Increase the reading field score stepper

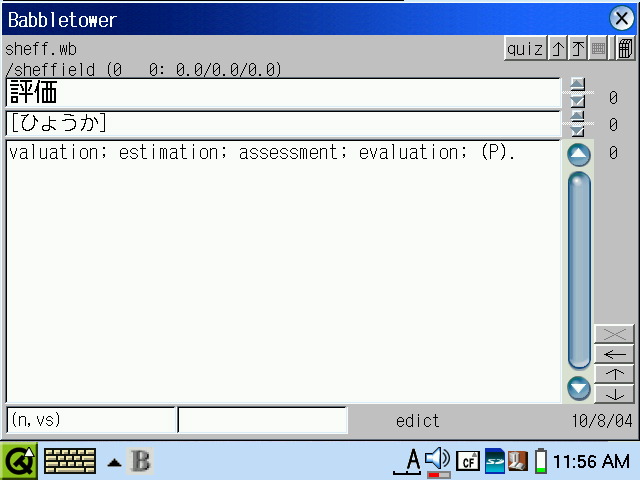pos(577,116)
